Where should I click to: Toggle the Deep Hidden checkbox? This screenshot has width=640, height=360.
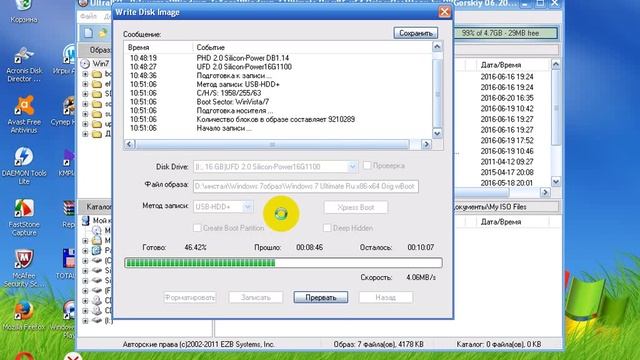pyautogui.click(x=327, y=228)
